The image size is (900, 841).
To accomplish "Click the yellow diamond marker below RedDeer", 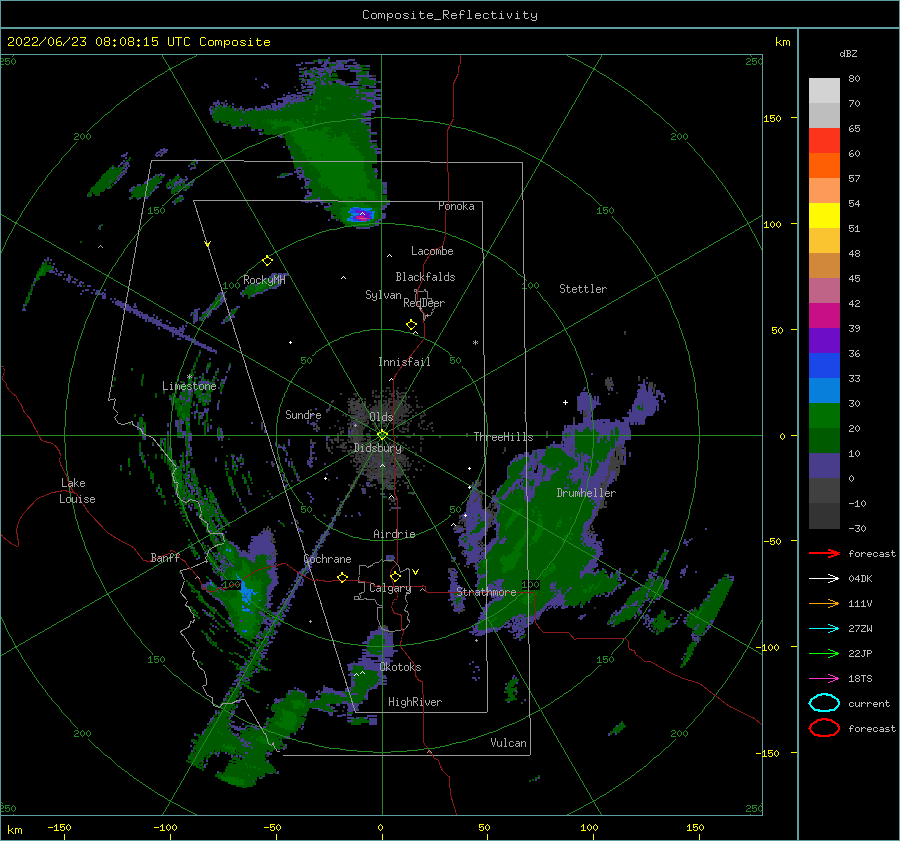I will pyautogui.click(x=411, y=325).
